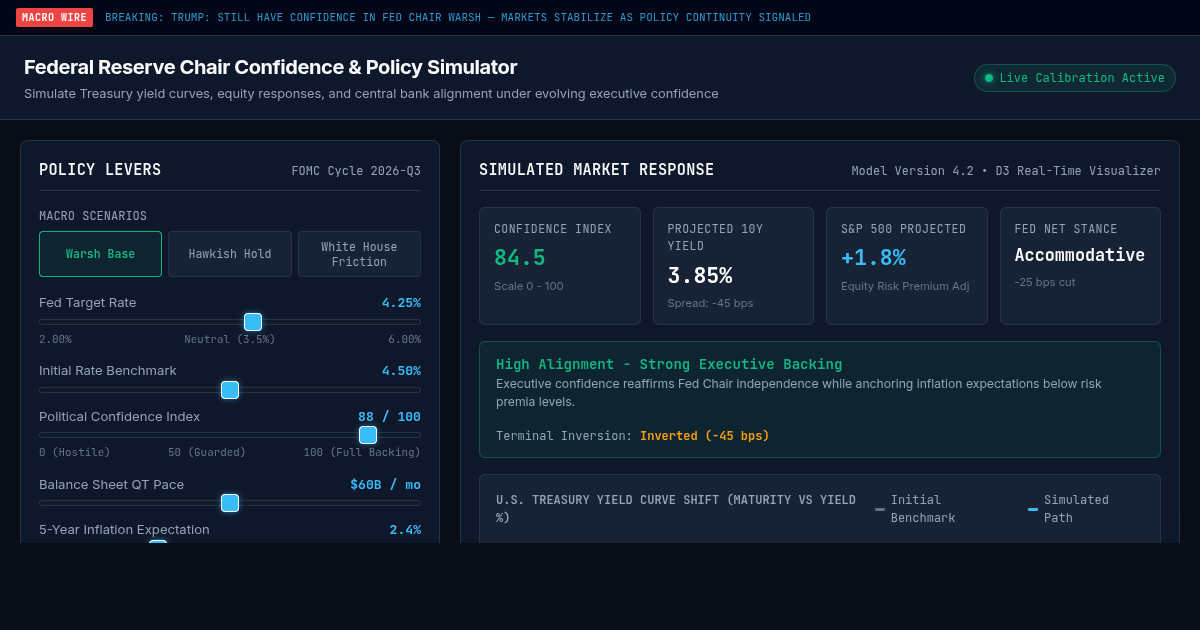The height and width of the screenshot is (630, 1200).
Task: Click the Live Calibration Active status pill
Action: 1075,78
